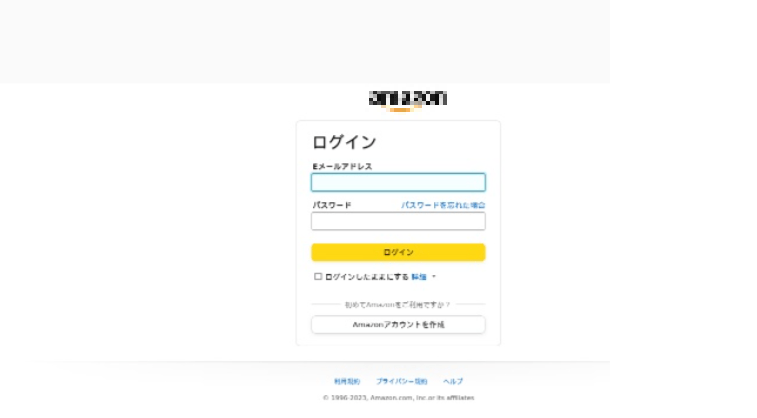Open the プライバシー規約 footer link
This screenshot has height=418, width=757.
click(x=401, y=381)
